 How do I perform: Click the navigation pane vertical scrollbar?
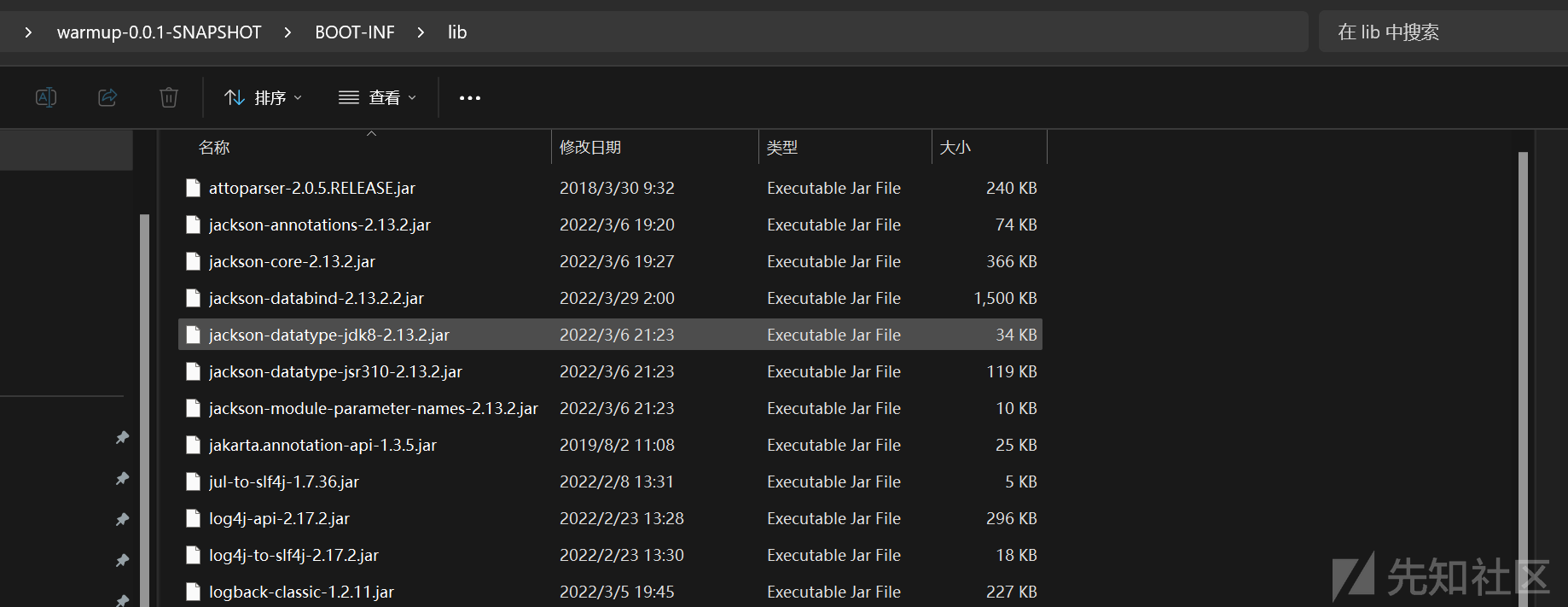point(144,410)
